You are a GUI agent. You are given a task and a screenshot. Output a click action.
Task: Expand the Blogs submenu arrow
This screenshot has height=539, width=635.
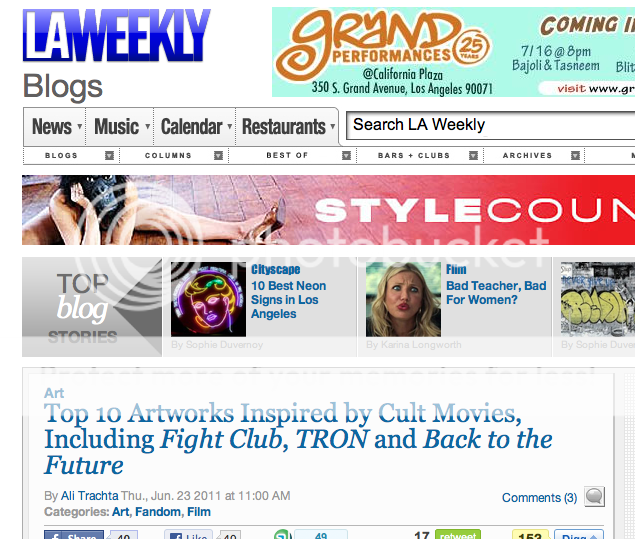[109, 156]
